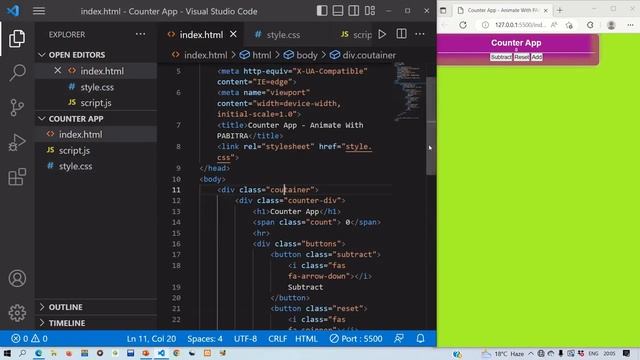Open notifications bell in status bar

(420, 338)
